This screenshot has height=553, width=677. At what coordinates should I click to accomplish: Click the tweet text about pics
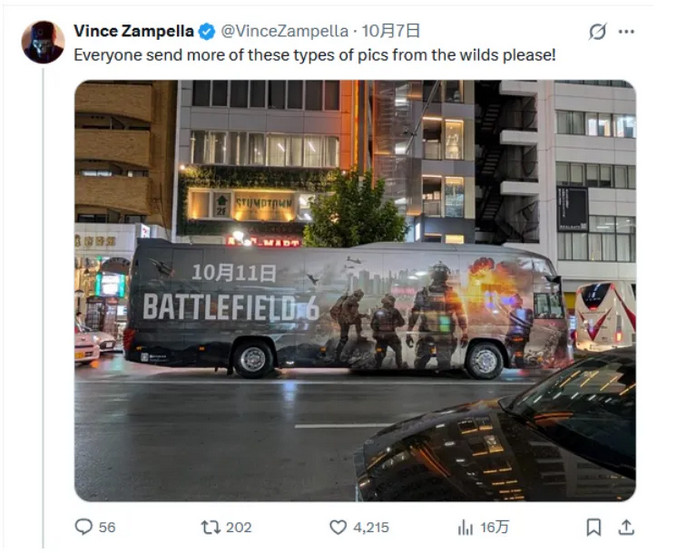(x=315, y=55)
